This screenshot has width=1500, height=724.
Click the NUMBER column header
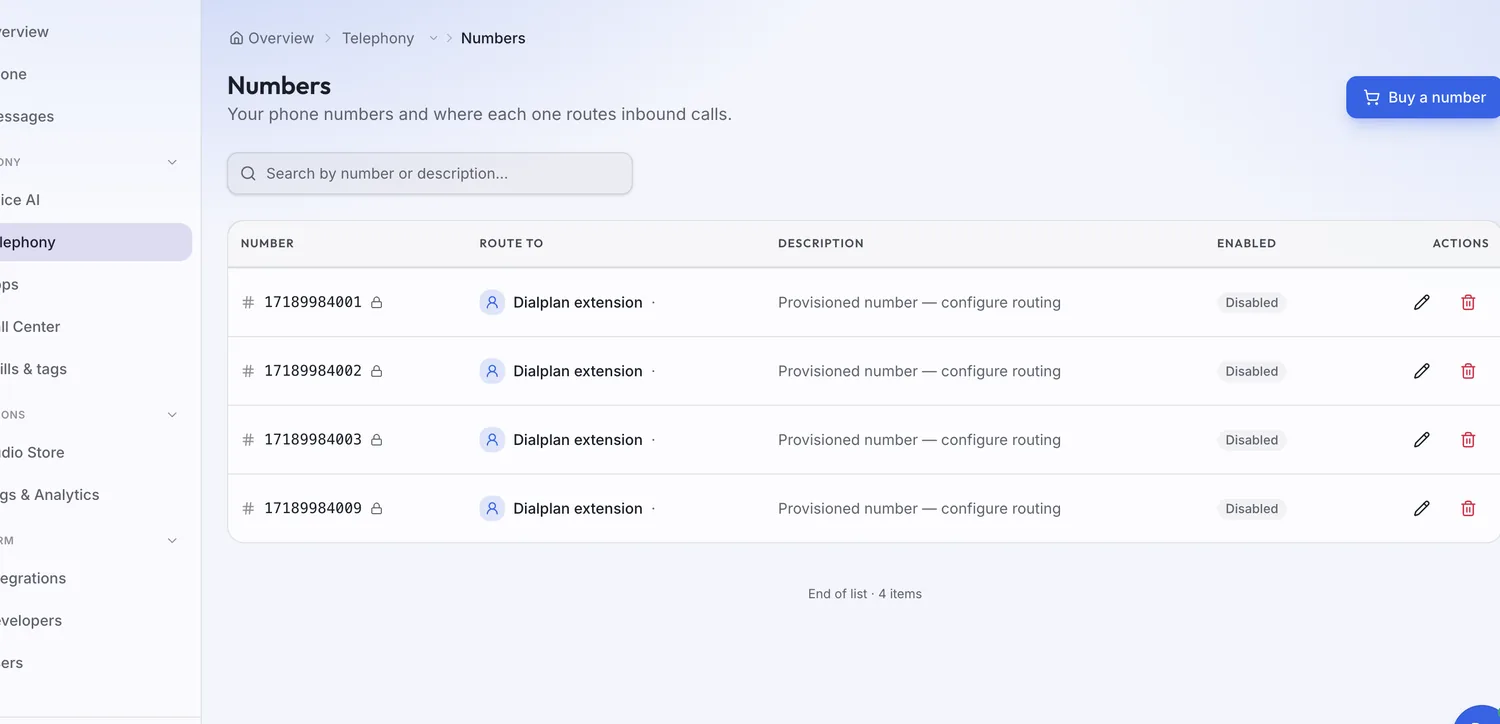pyautogui.click(x=267, y=243)
